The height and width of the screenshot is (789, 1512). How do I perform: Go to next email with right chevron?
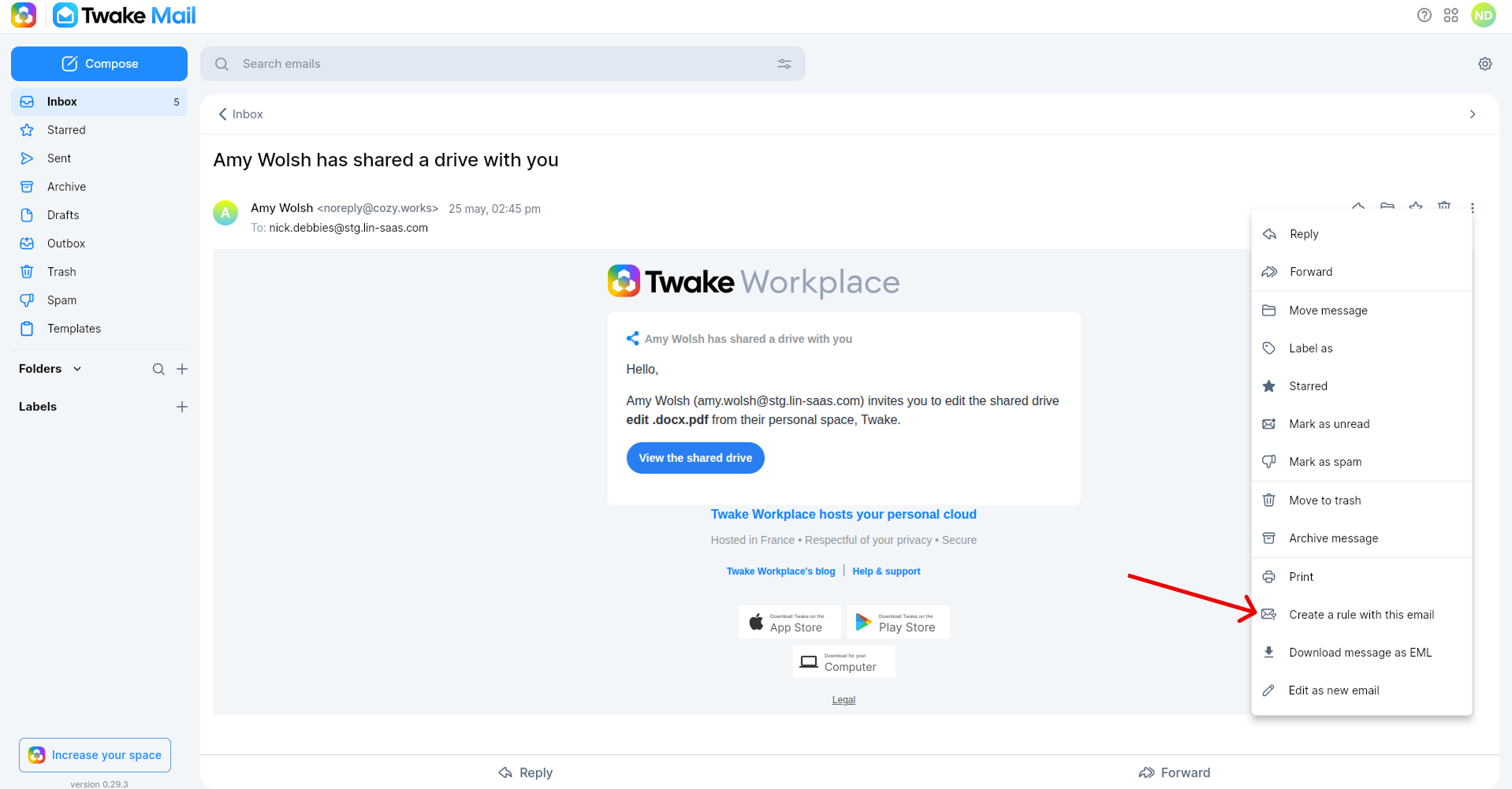1473,114
